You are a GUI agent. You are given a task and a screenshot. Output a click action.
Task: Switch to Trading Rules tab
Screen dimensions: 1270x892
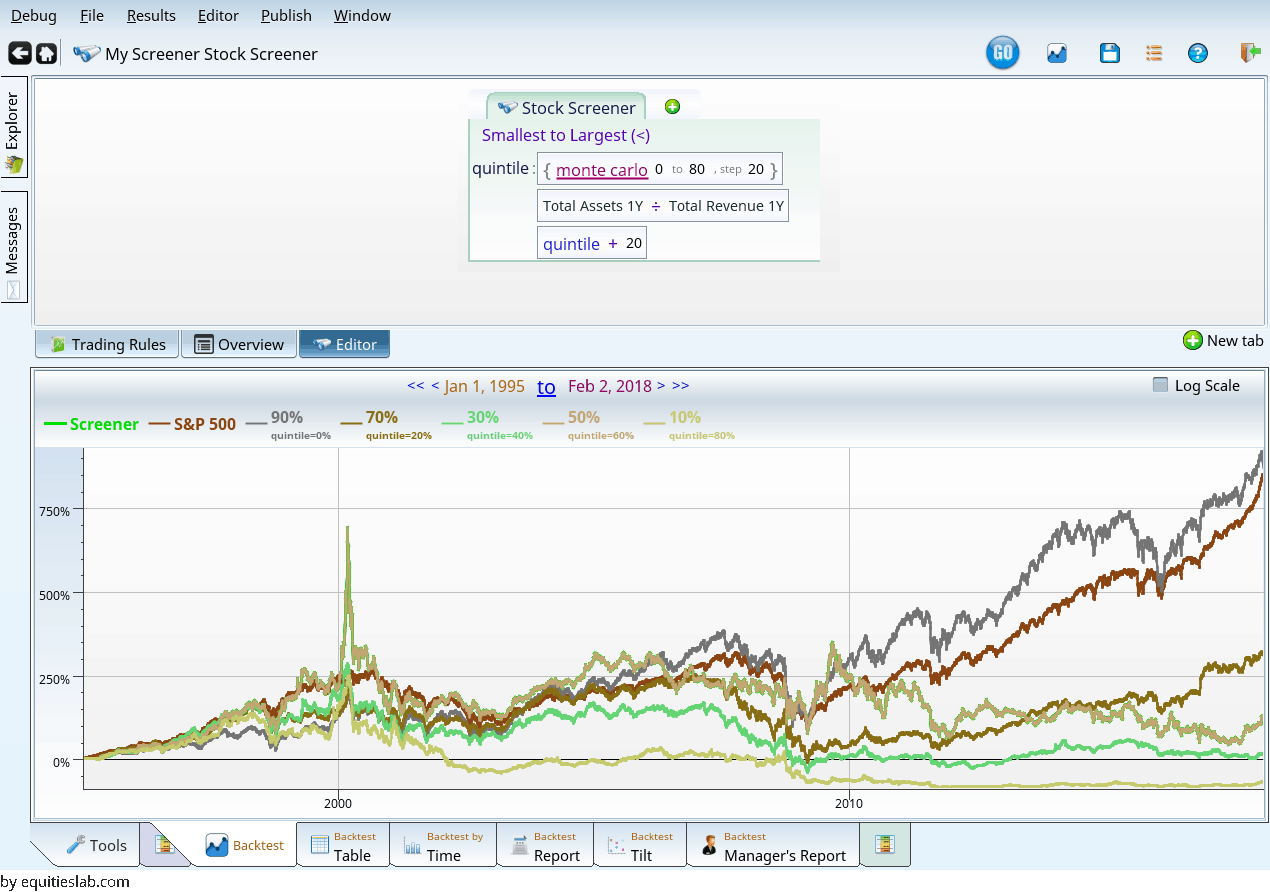[107, 344]
